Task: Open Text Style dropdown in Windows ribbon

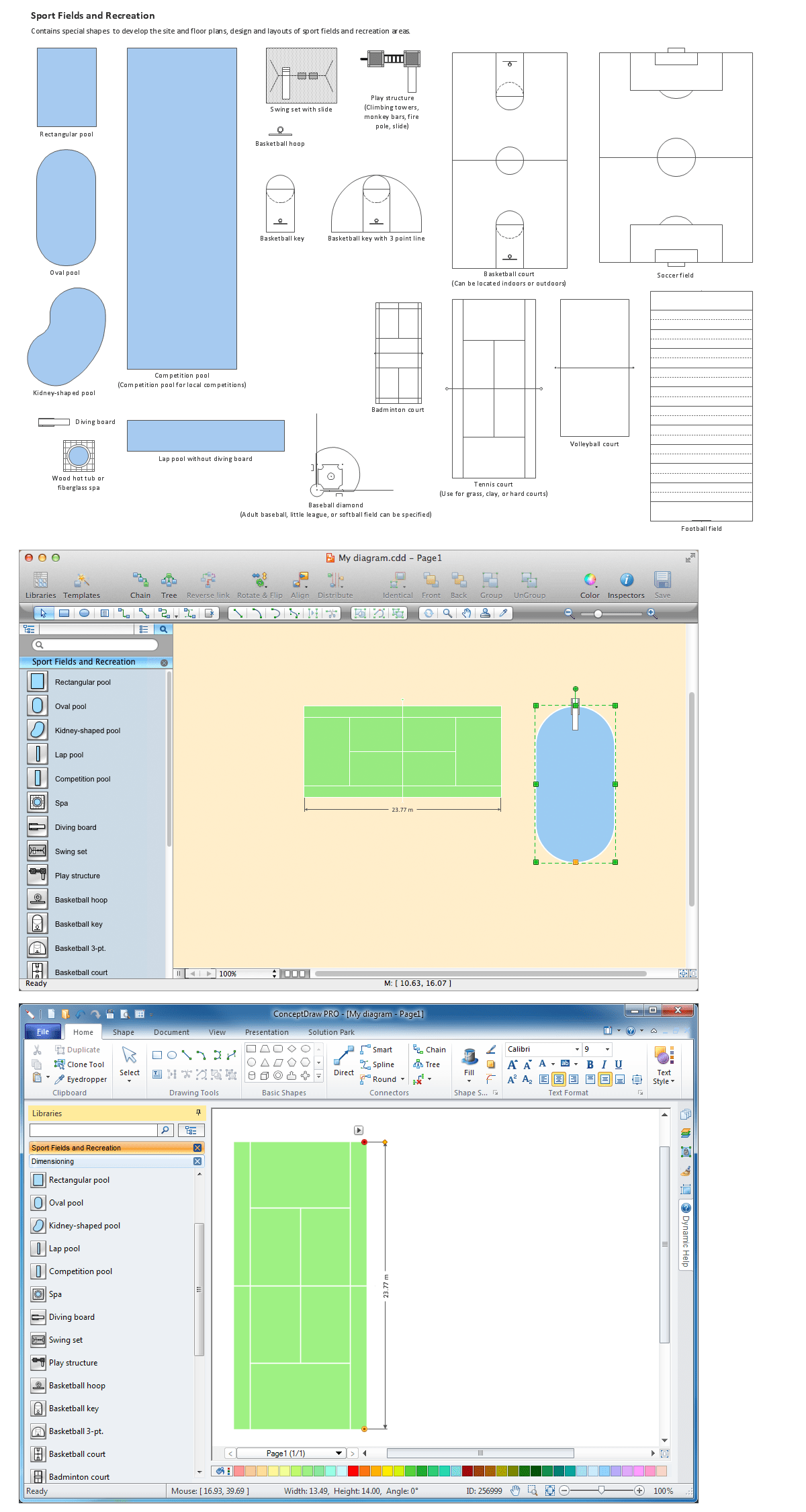Action: pos(664,1066)
